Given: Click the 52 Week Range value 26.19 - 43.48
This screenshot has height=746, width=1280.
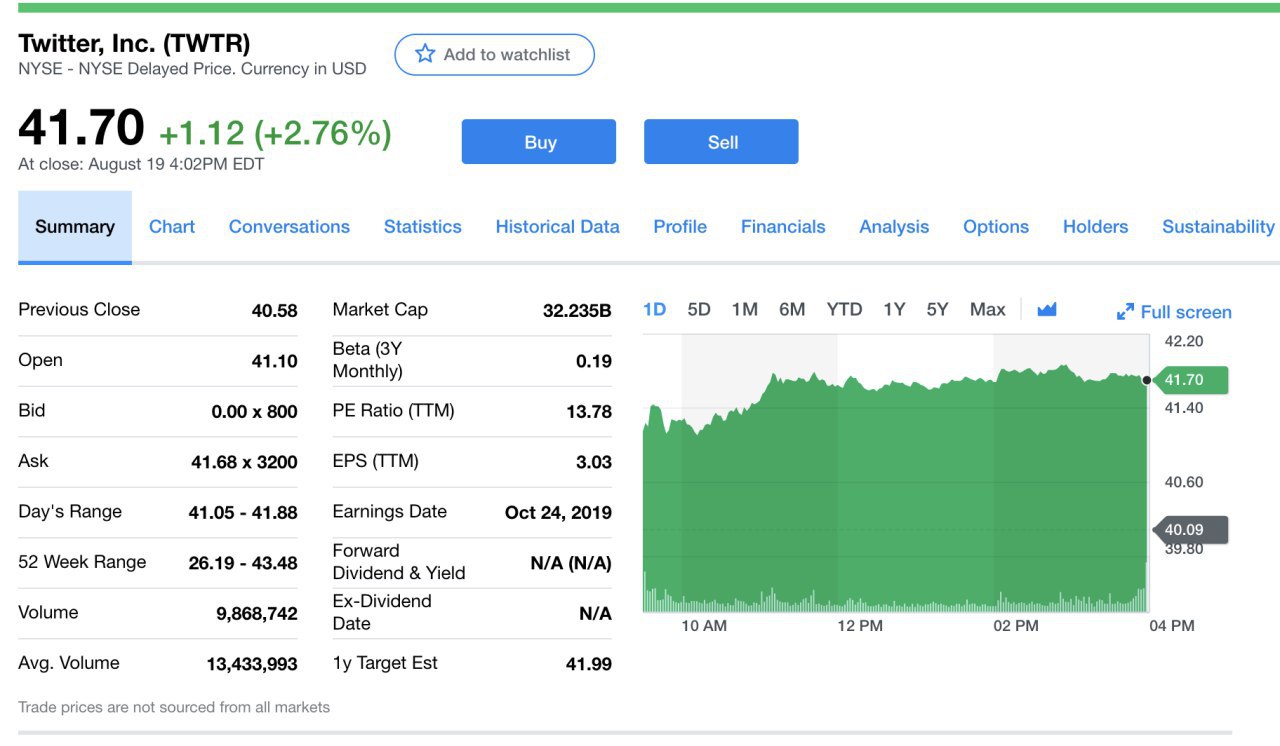Looking at the screenshot, I should coord(243,563).
